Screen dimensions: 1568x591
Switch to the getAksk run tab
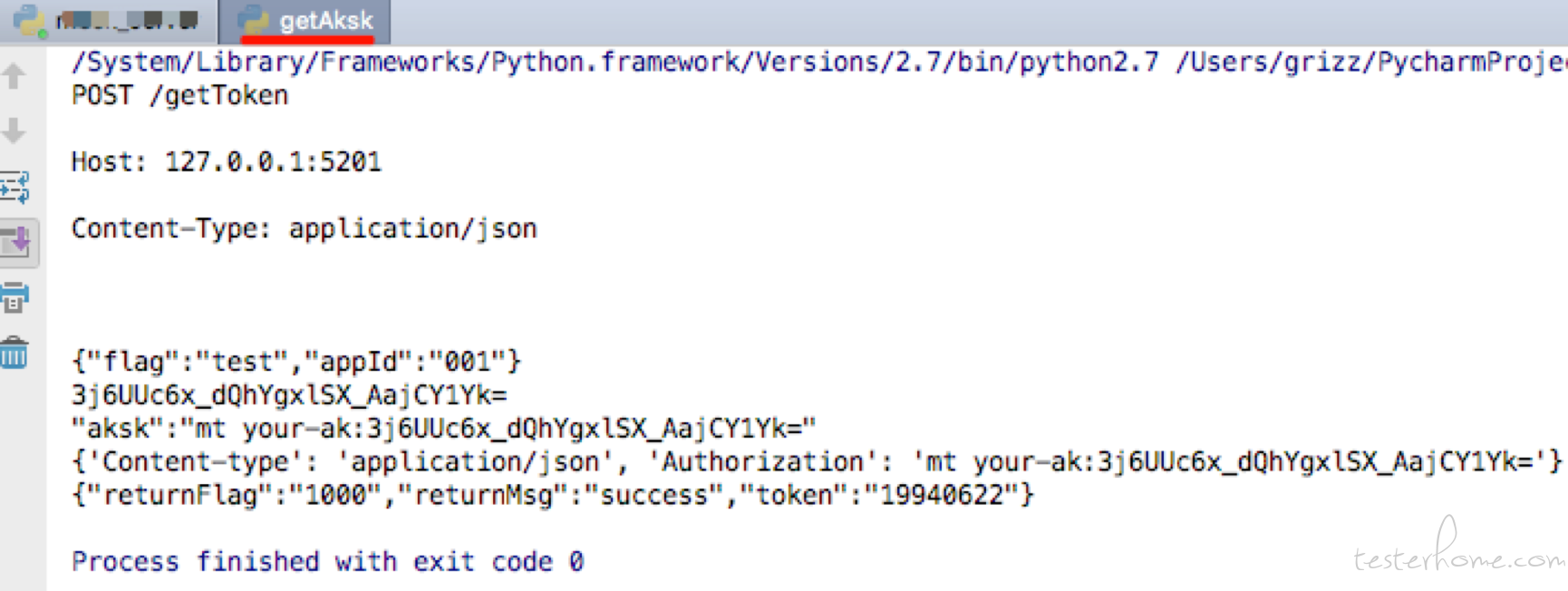click(x=306, y=22)
